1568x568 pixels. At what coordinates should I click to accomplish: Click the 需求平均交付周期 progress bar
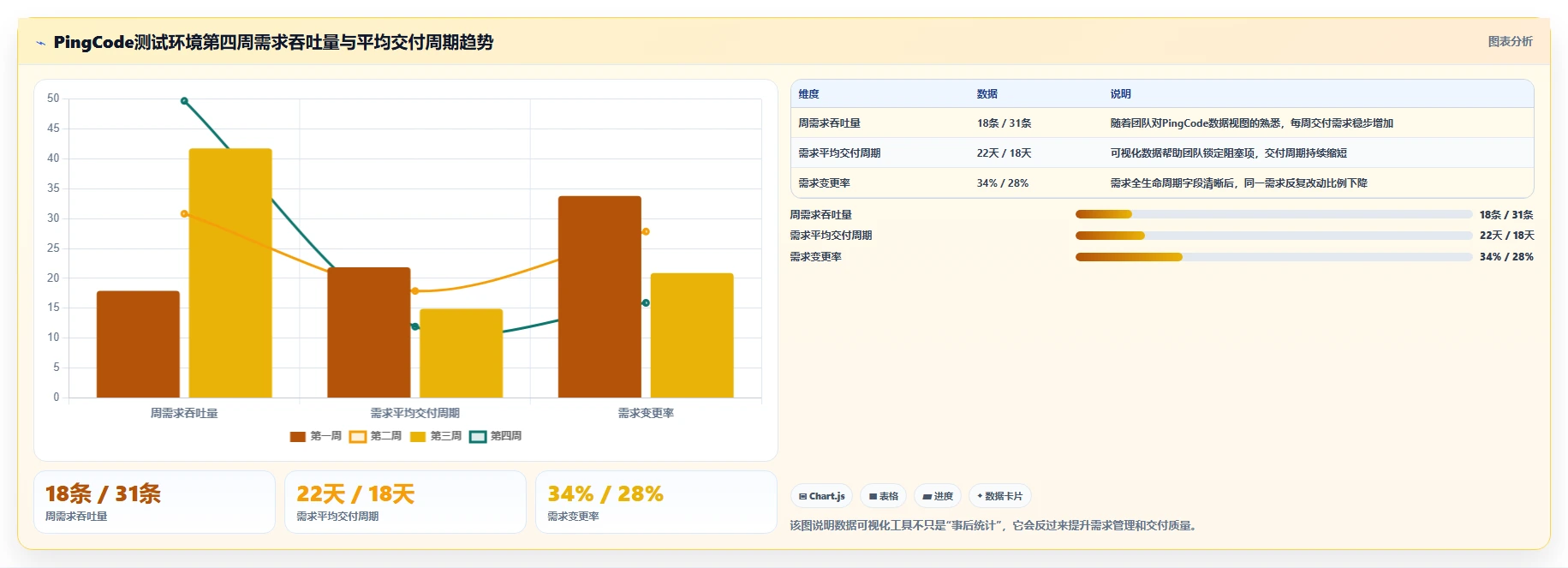1273,236
